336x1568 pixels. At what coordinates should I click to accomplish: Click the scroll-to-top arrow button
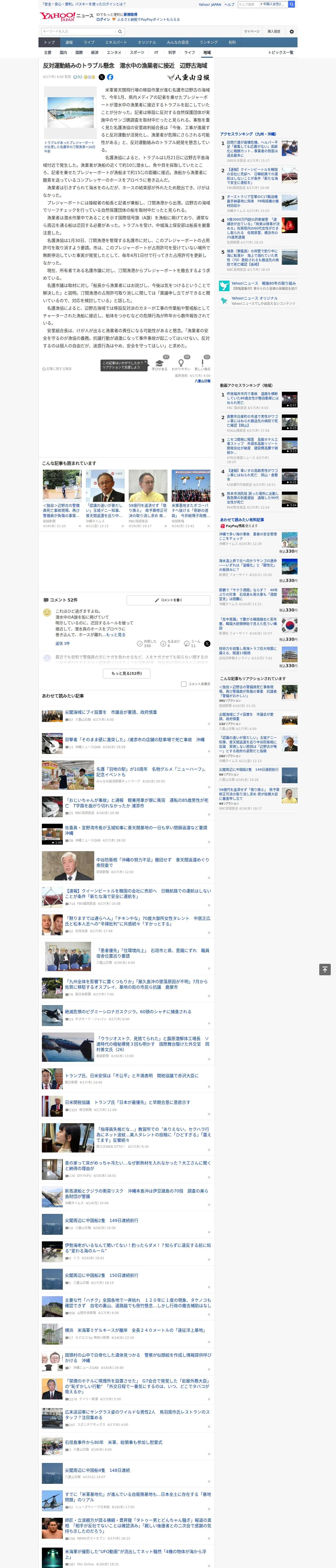324,969
